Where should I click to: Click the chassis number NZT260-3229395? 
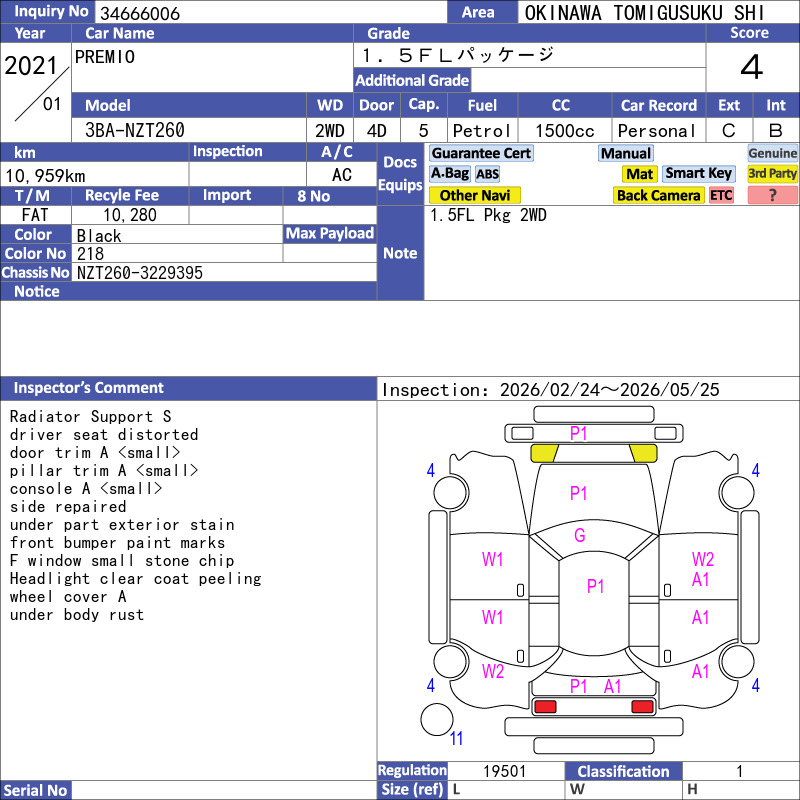tap(140, 273)
